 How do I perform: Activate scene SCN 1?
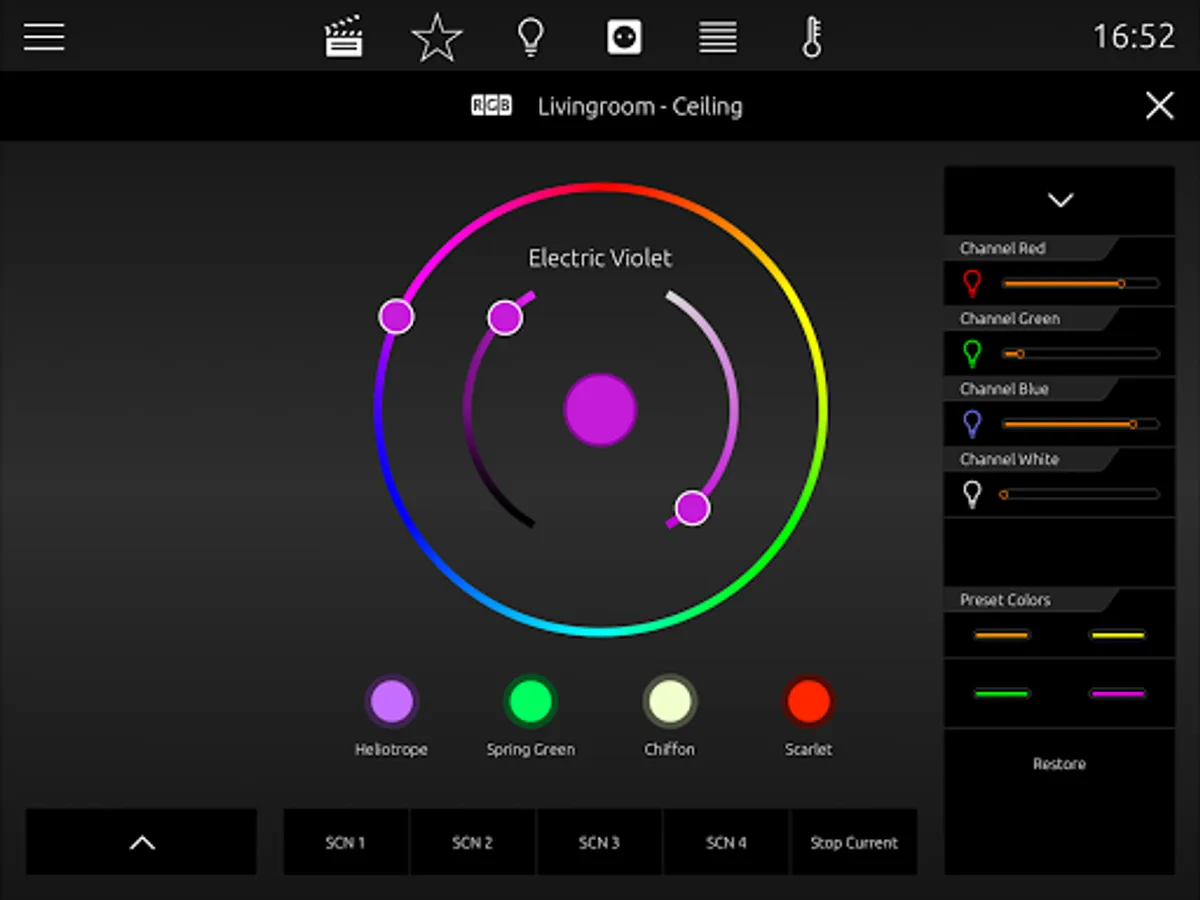[x=346, y=842]
